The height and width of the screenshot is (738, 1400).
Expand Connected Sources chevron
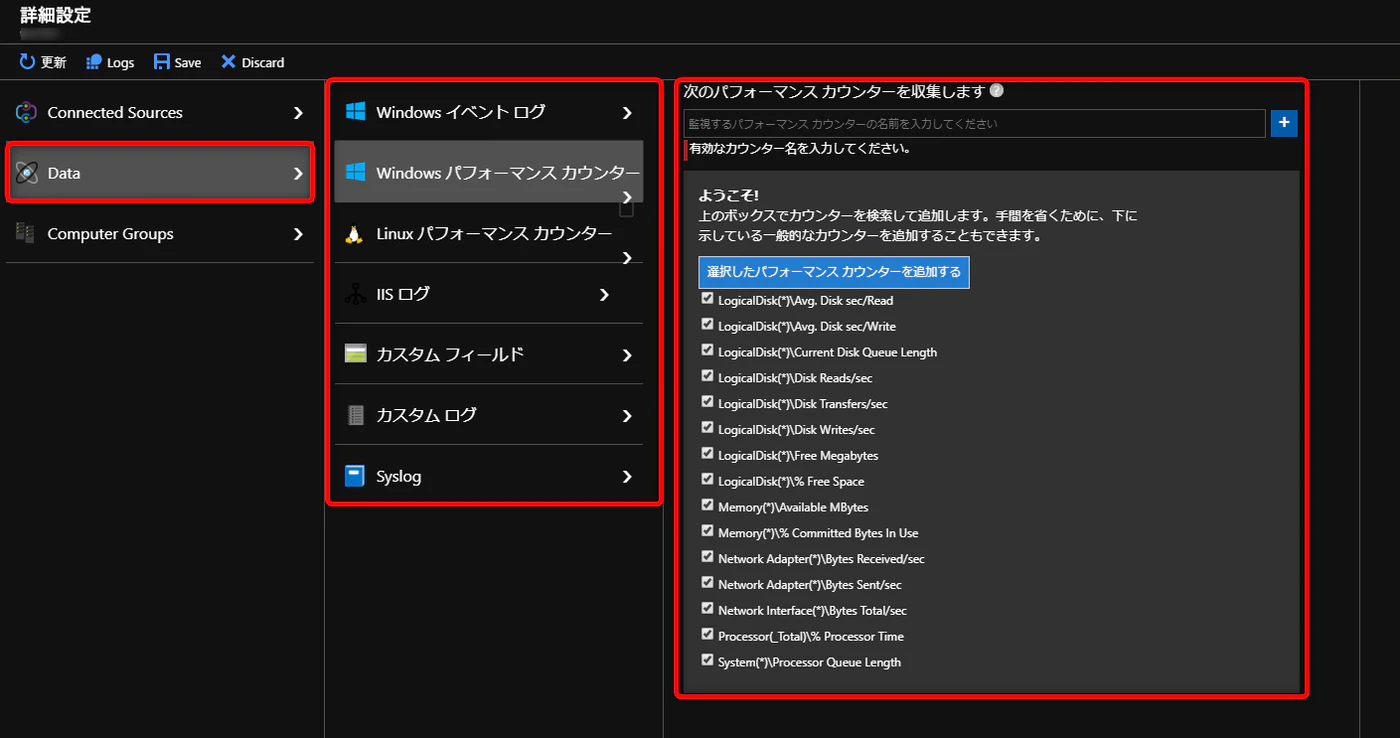click(298, 113)
